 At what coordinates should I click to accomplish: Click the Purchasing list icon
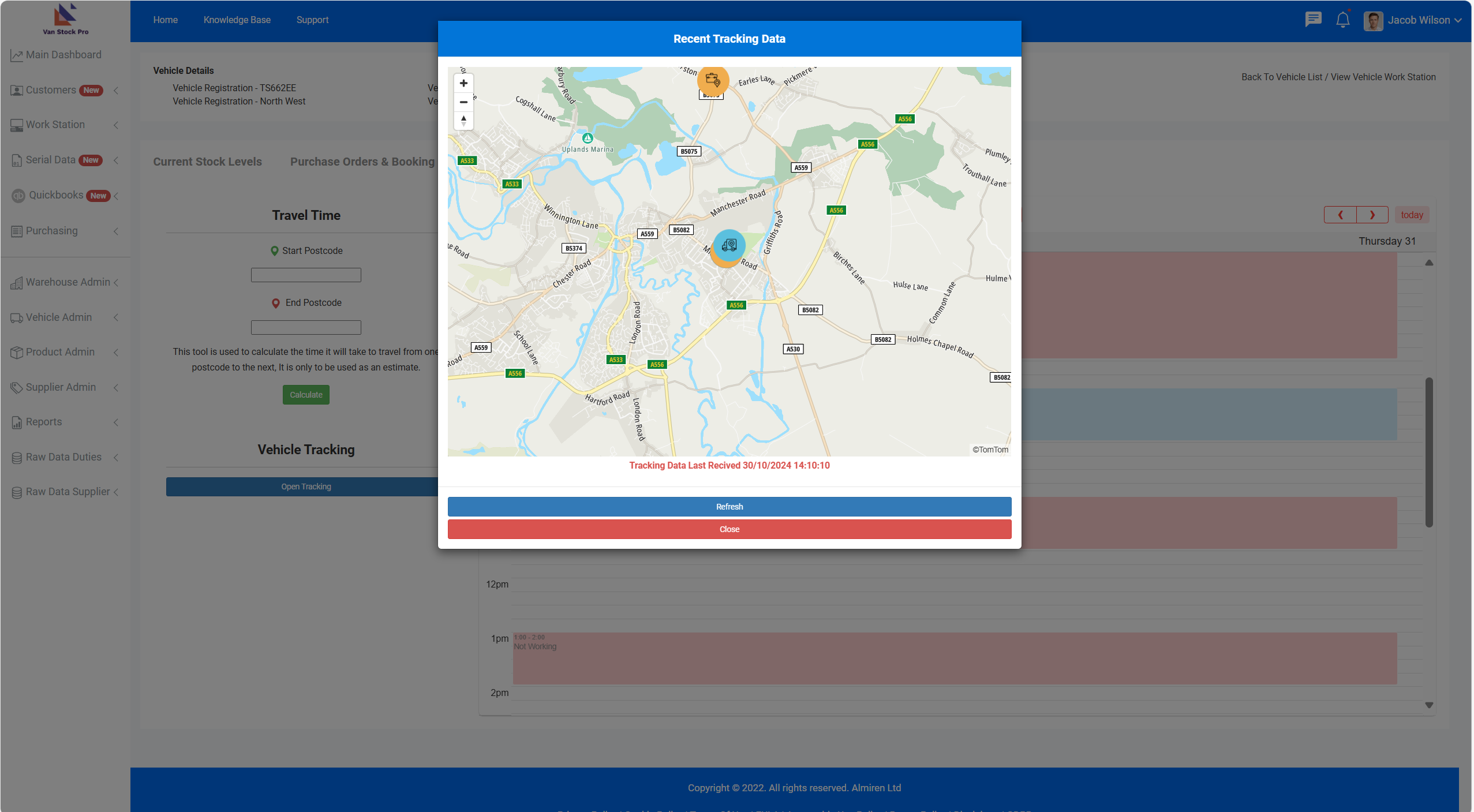tap(17, 231)
